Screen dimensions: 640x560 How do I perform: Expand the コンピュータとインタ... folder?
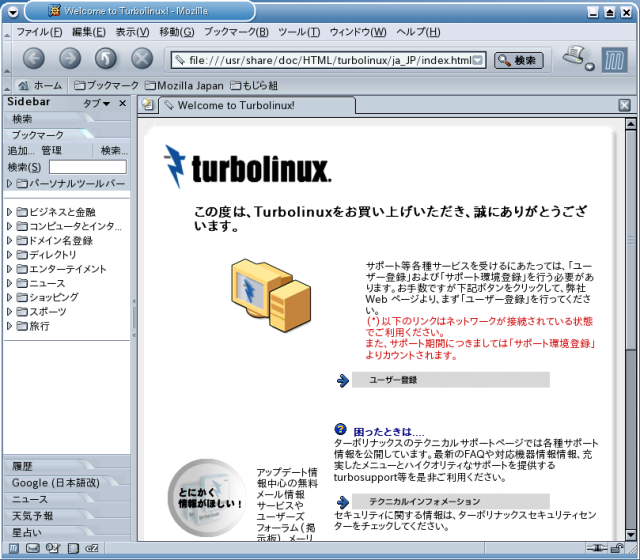point(9,226)
